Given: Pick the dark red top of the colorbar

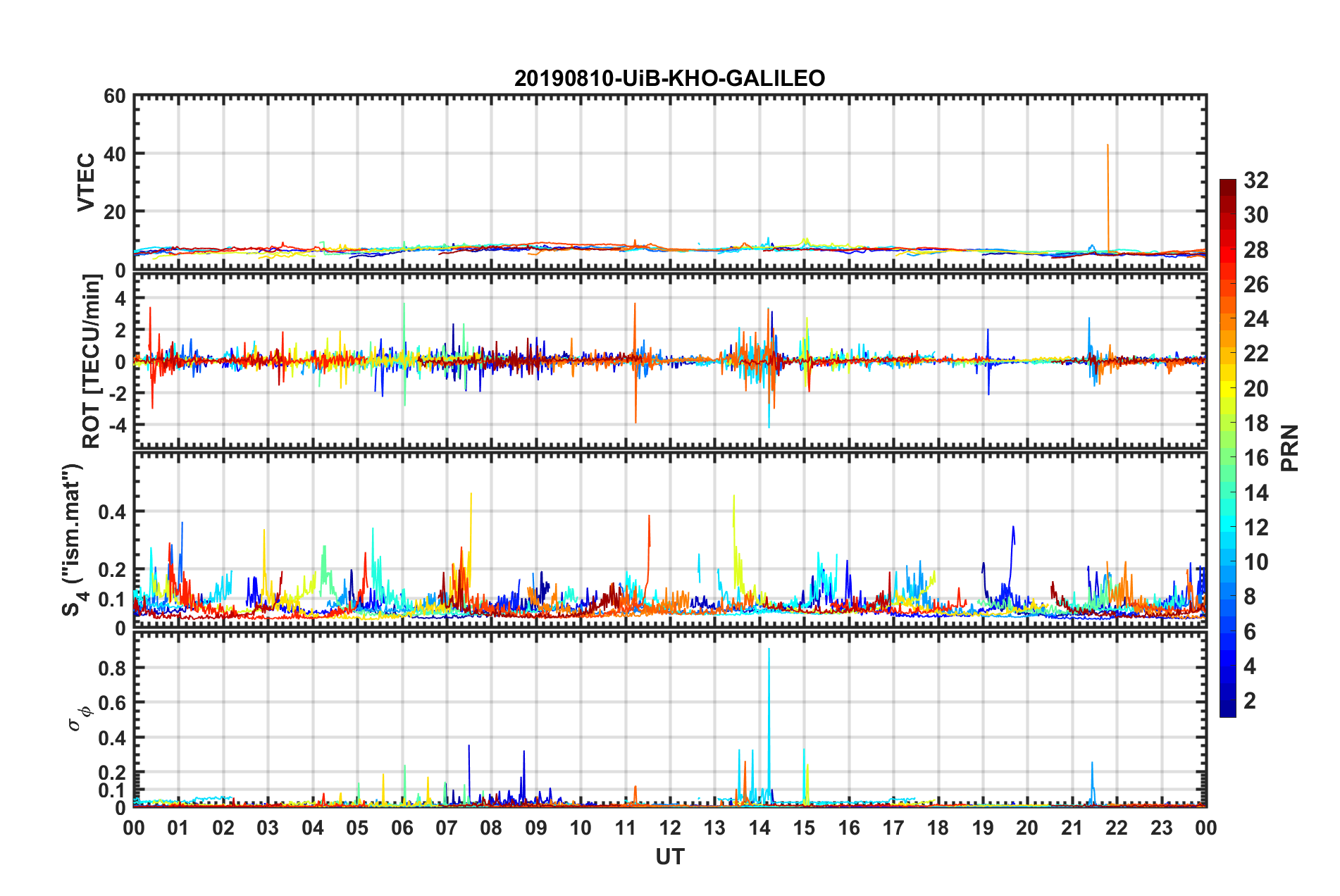Looking at the screenshot, I should [1227, 184].
